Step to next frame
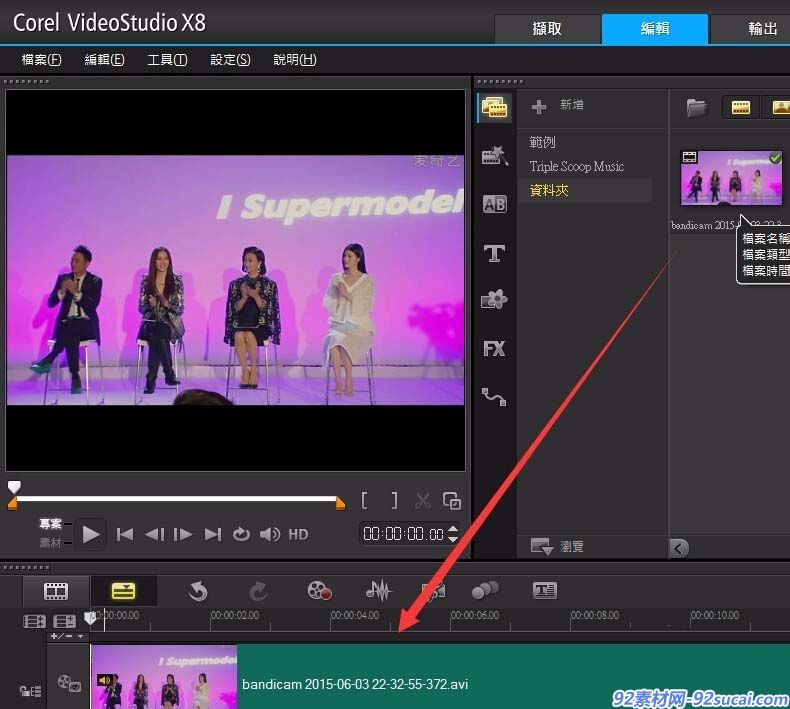The width and height of the screenshot is (790, 709). coord(182,534)
